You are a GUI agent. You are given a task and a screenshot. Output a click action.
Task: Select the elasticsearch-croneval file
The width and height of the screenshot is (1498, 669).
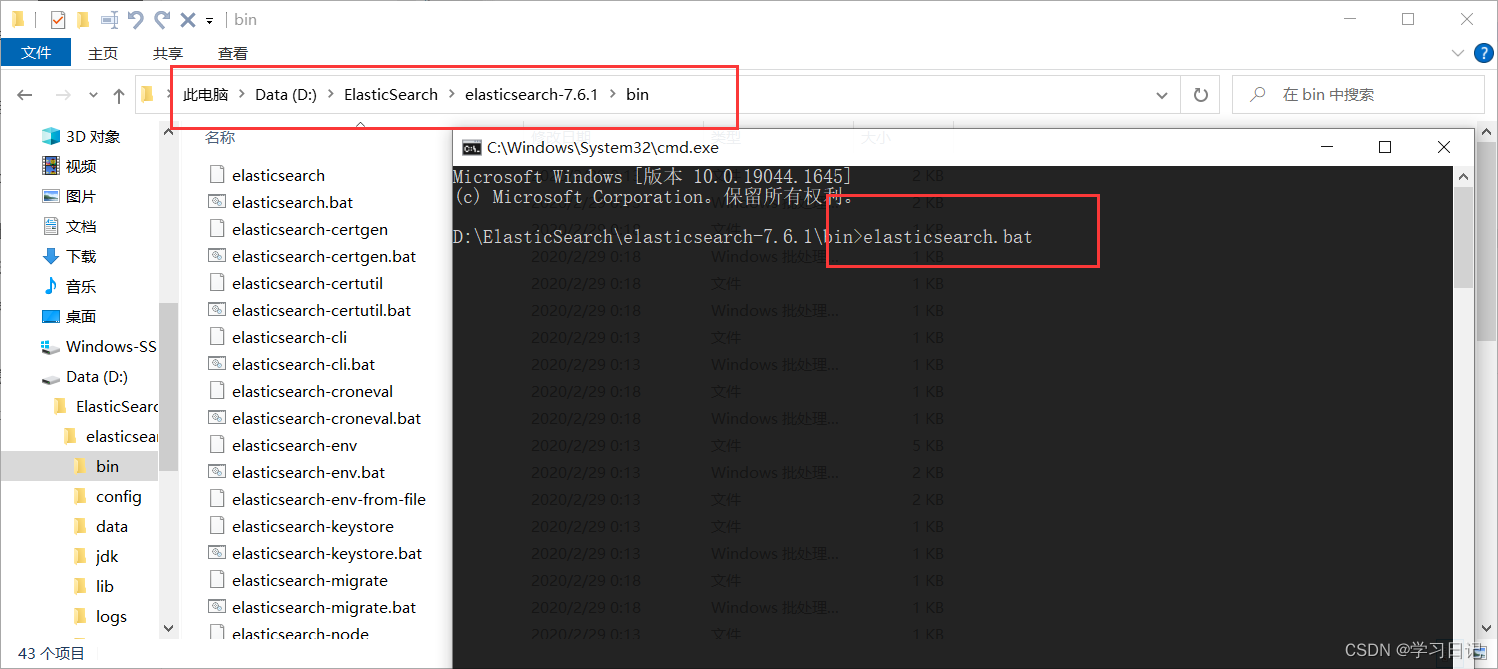[312, 391]
